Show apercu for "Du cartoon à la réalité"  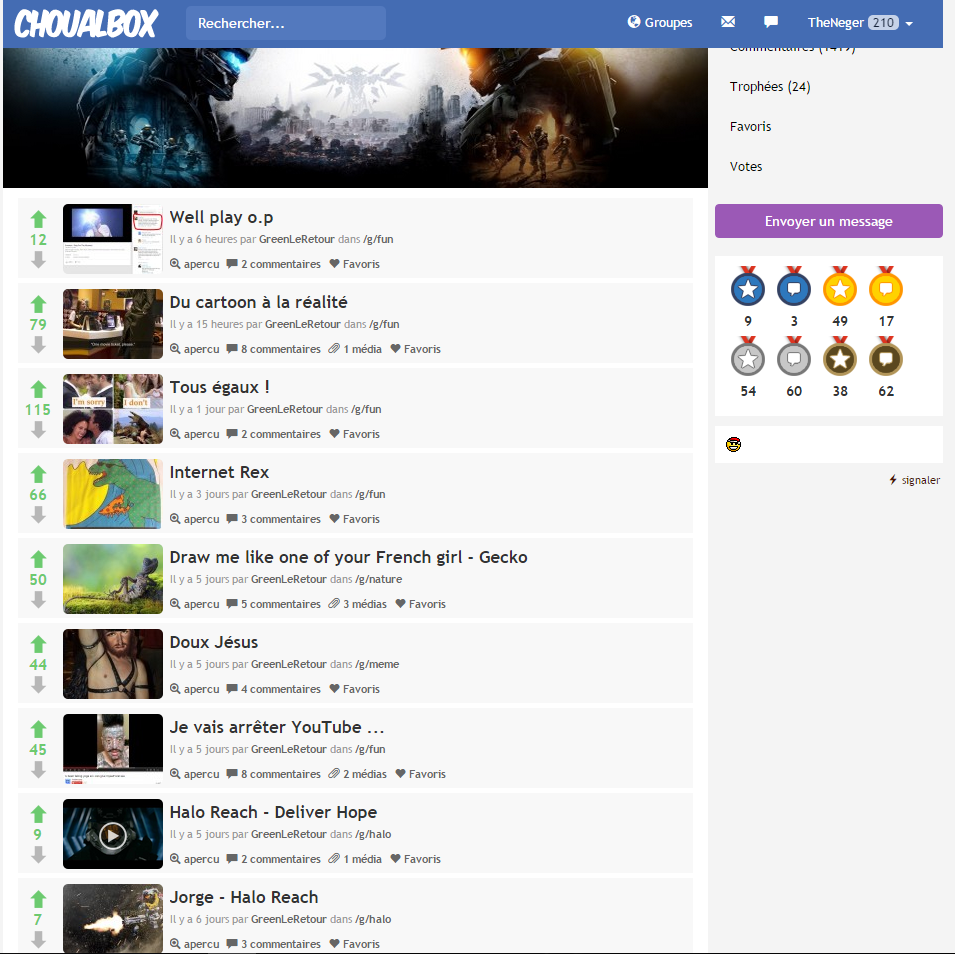pos(195,349)
